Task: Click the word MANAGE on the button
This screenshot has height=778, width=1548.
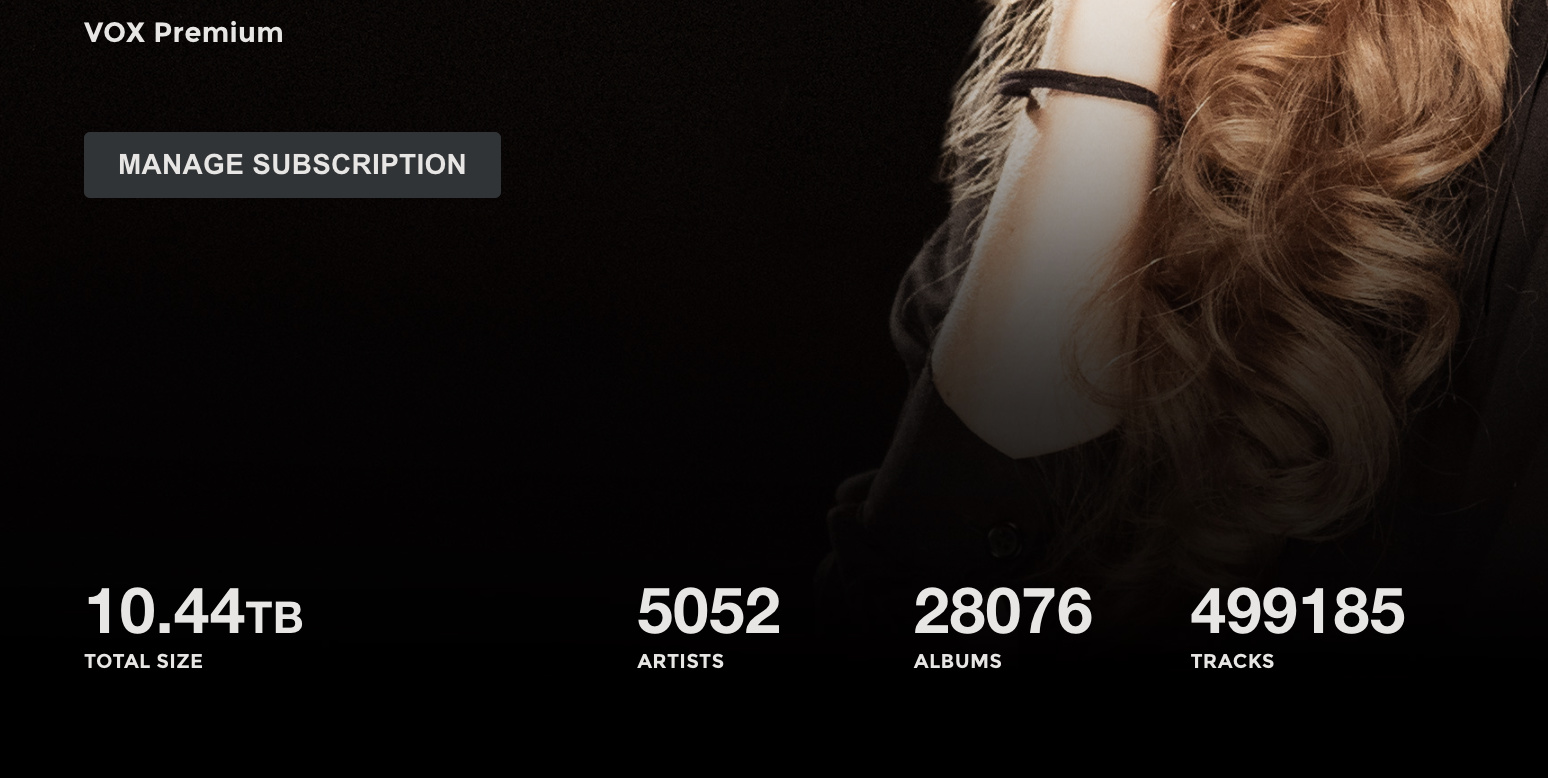Action: [182, 165]
